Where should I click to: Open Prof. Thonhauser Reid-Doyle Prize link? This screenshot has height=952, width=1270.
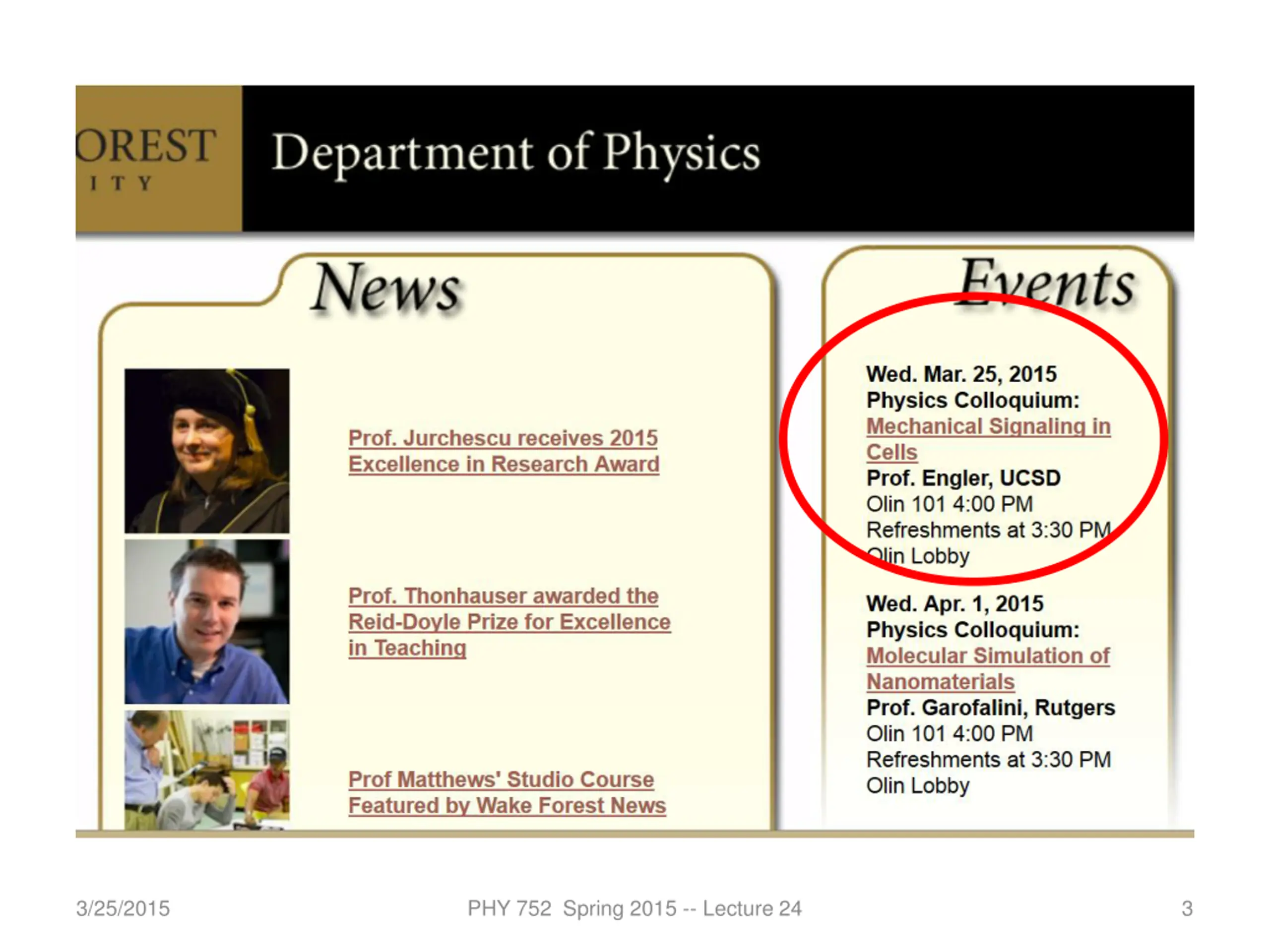(x=509, y=621)
